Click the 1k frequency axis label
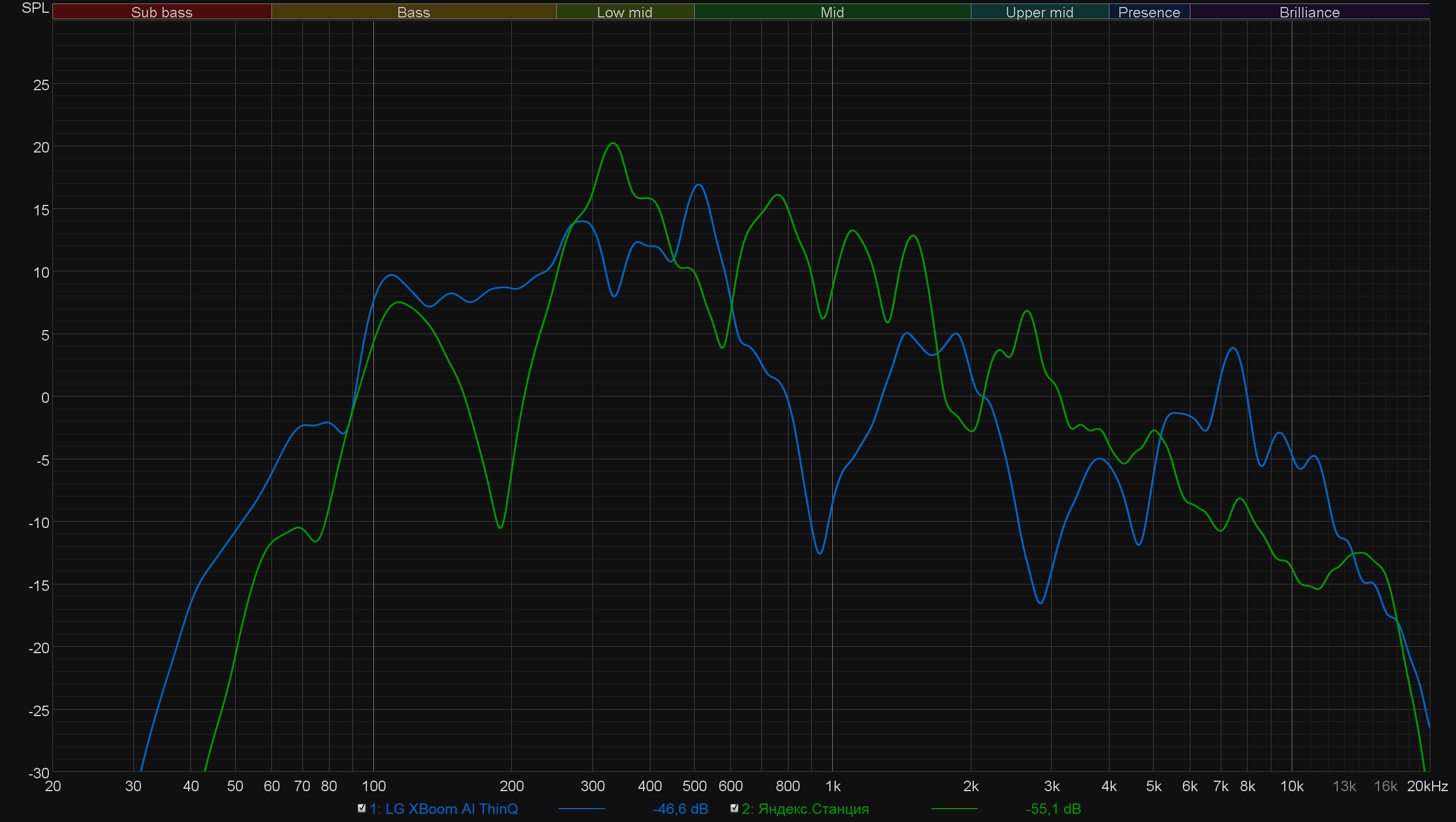The height and width of the screenshot is (822, 1456). [x=832, y=786]
